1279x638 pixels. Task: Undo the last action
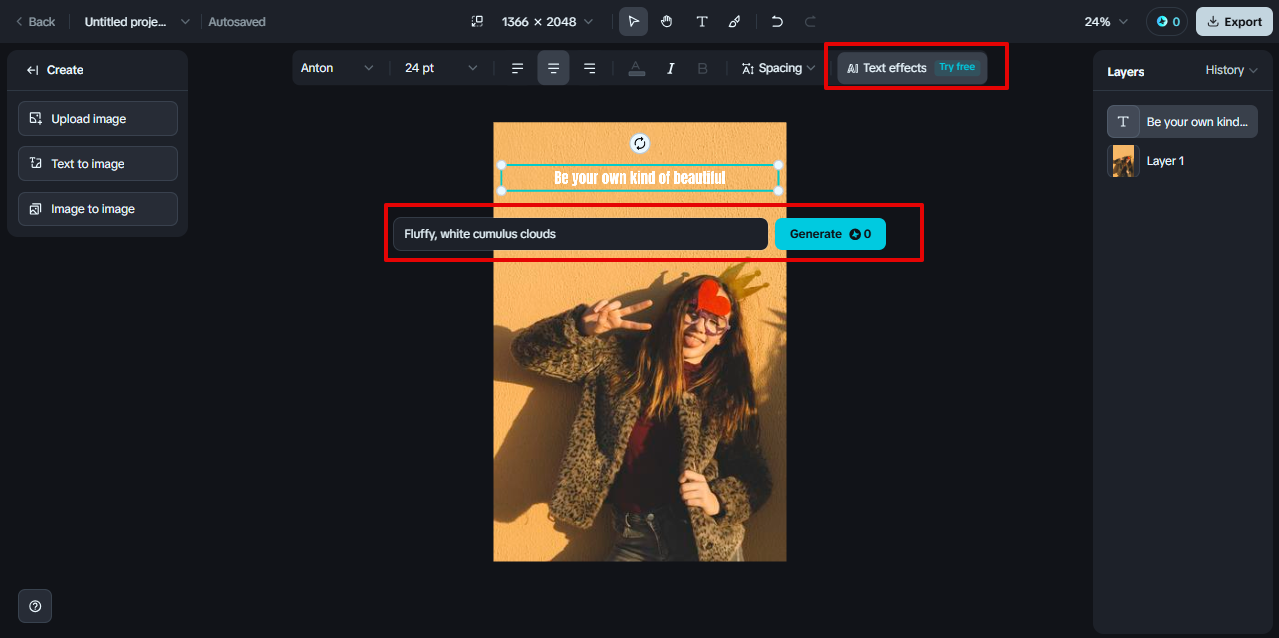tap(777, 21)
